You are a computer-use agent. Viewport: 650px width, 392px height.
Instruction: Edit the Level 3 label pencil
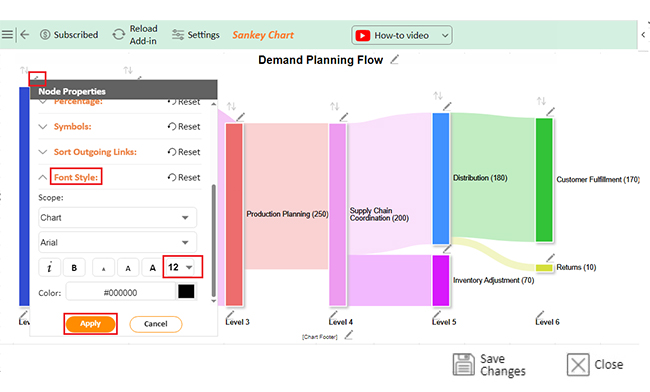point(230,314)
